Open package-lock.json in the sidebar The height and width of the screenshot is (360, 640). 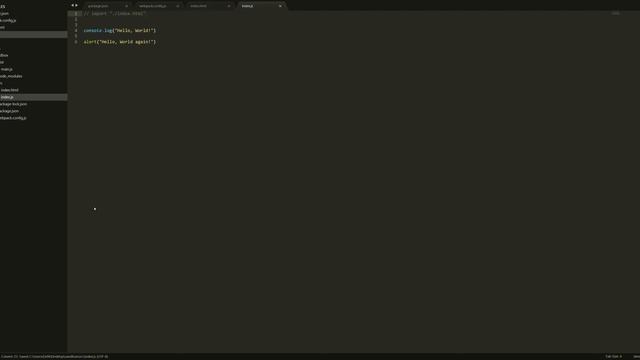13,104
